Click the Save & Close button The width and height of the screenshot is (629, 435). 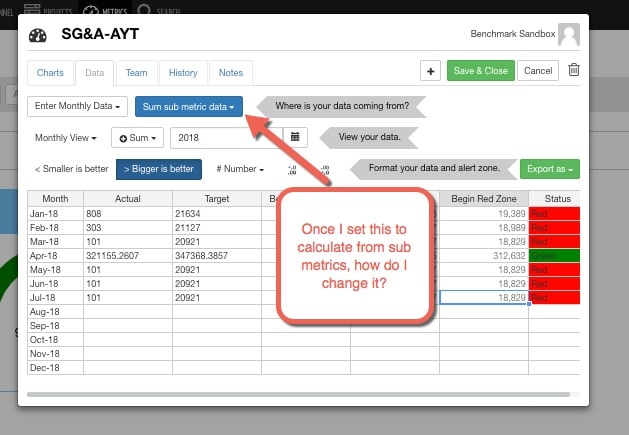tap(480, 70)
